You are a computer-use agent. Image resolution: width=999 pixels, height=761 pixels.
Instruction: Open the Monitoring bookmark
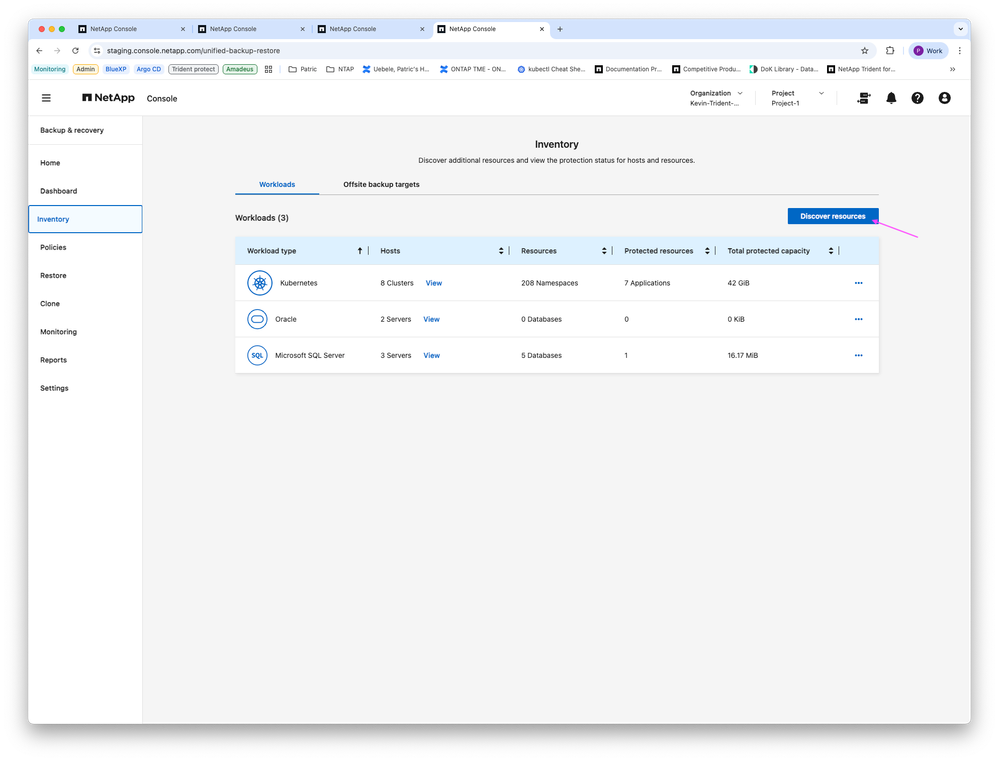click(x=50, y=69)
